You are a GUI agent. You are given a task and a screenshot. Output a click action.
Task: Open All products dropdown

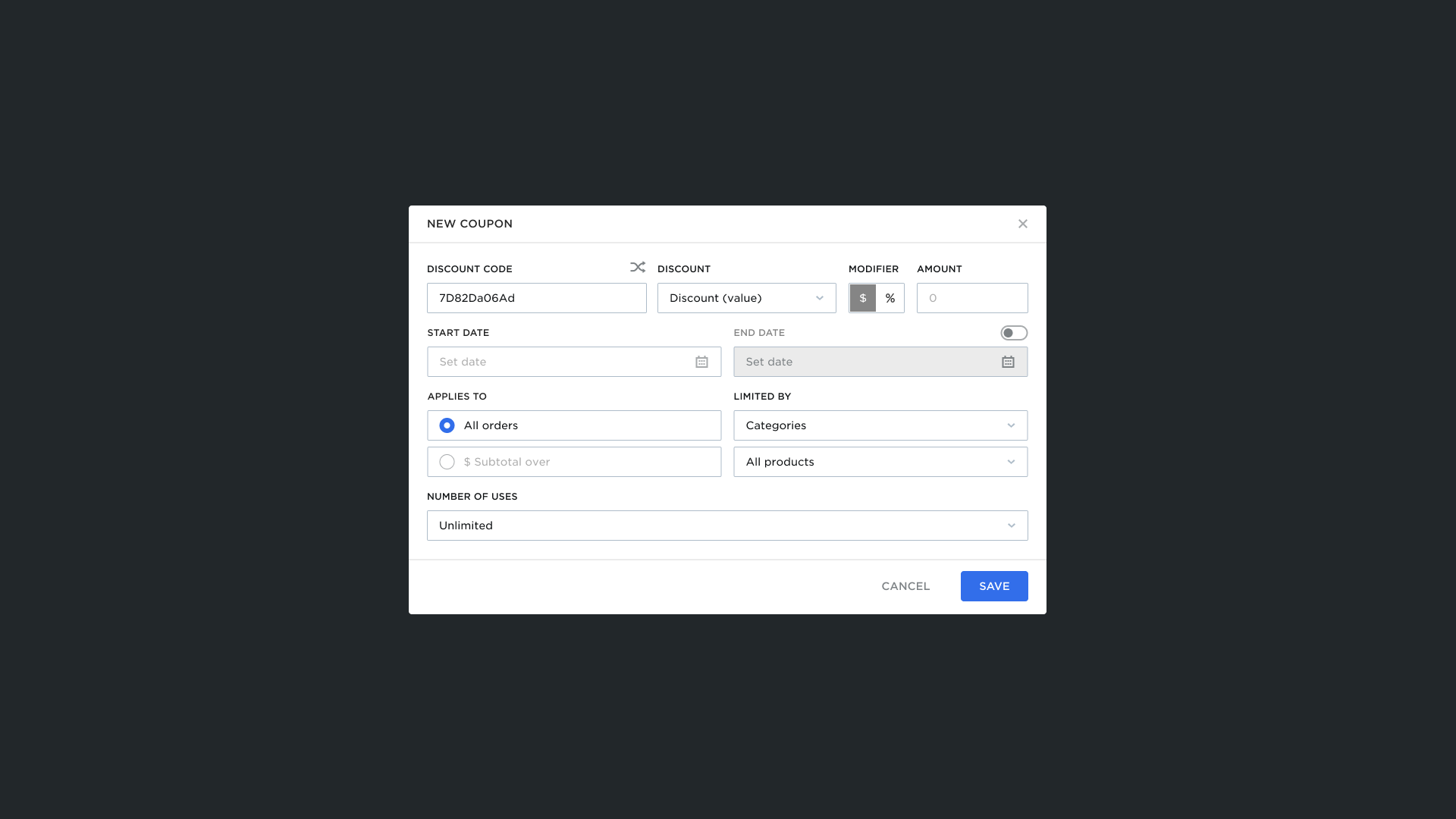click(880, 462)
